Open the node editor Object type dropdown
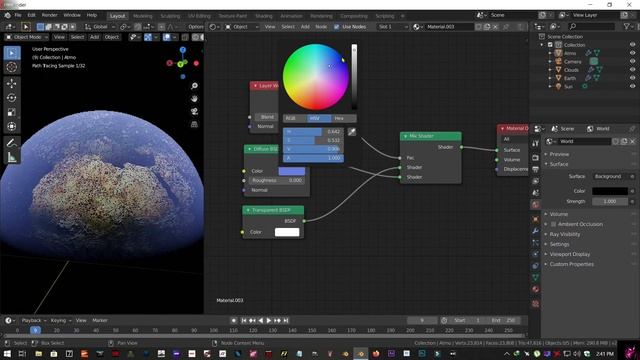This screenshot has height=360, width=640. point(241,27)
